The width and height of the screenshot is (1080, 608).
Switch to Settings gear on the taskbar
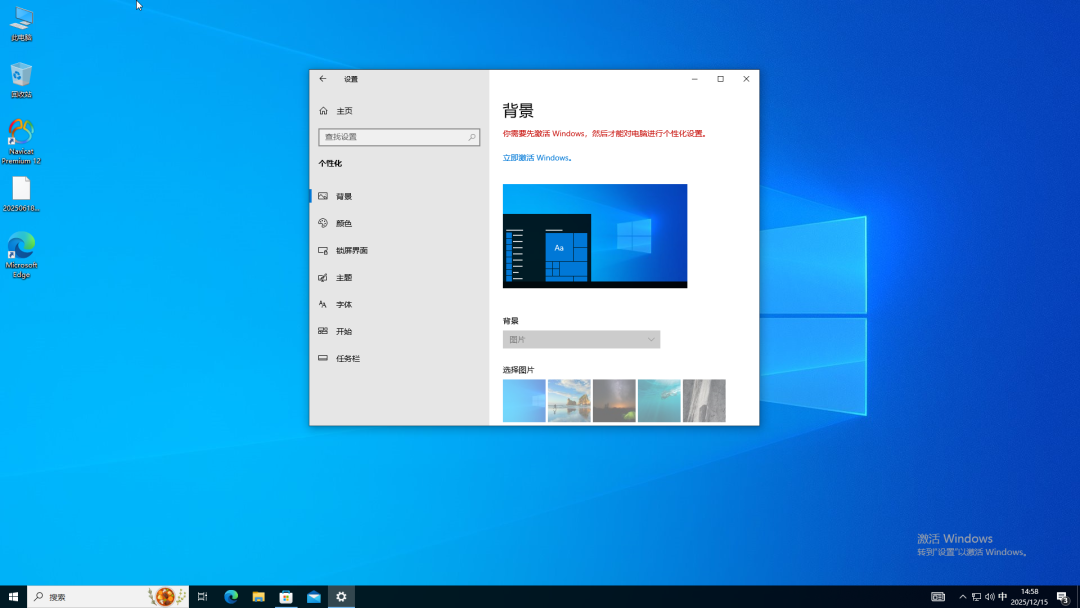tap(341, 597)
